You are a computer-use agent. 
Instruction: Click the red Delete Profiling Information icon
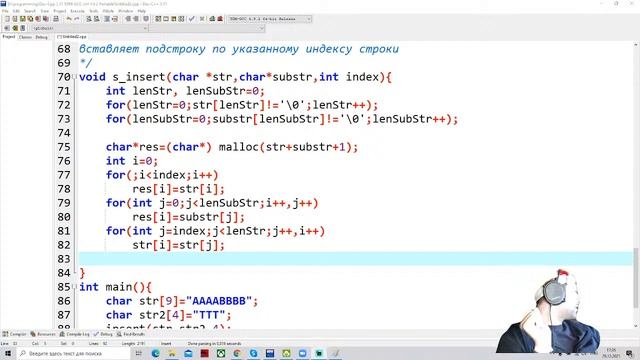point(220,19)
